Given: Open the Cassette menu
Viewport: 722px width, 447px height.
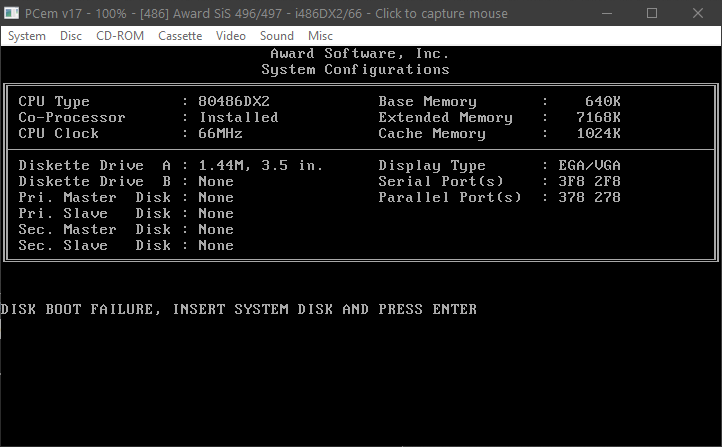Looking at the screenshot, I should point(180,35).
